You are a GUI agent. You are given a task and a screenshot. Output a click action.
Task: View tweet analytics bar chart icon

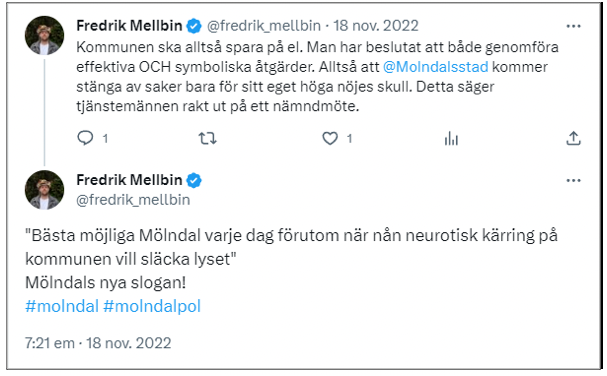pyautogui.click(x=451, y=138)
